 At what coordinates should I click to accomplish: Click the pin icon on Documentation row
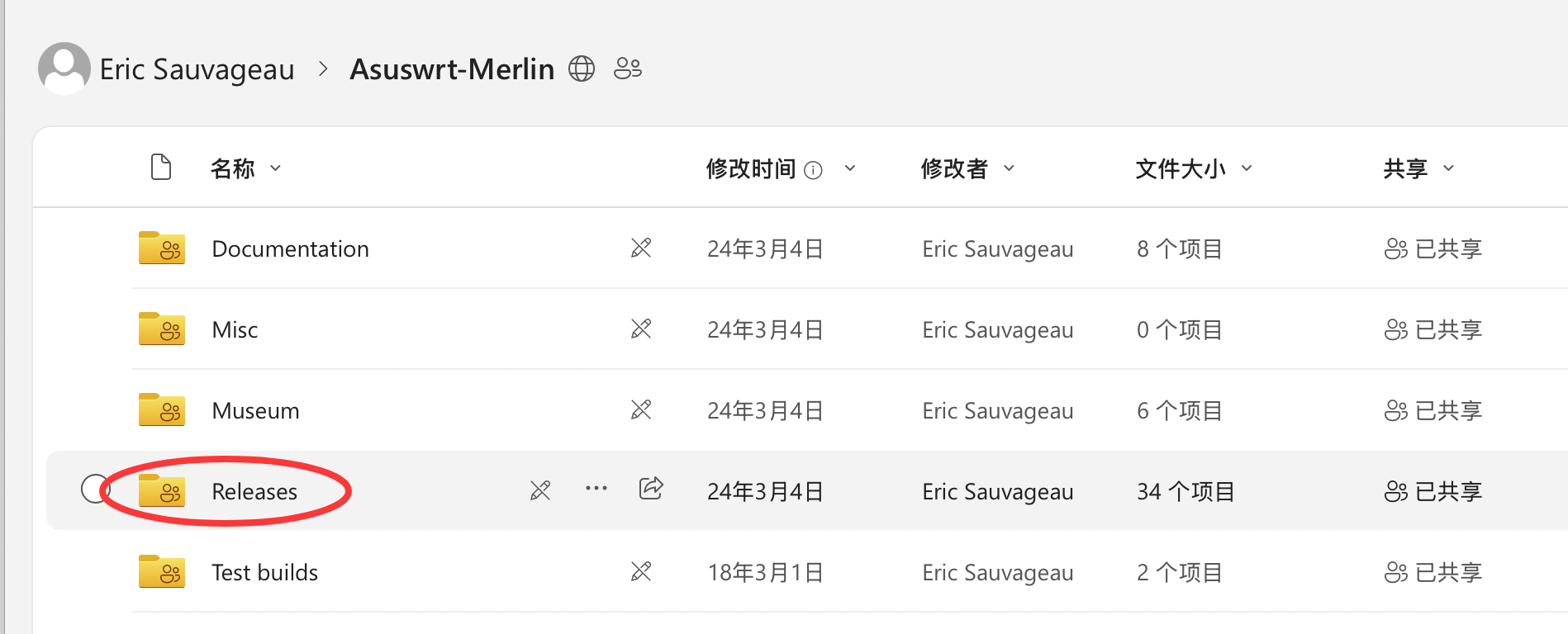[641, 248]
